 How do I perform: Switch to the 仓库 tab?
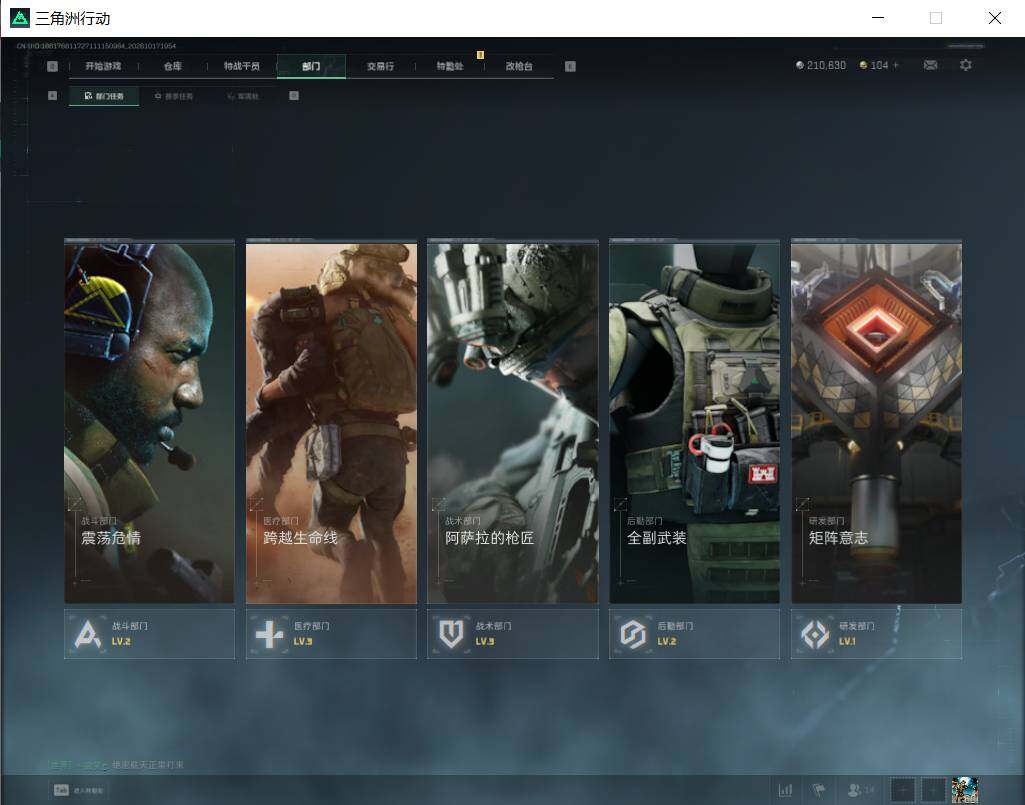pos(173,66)
